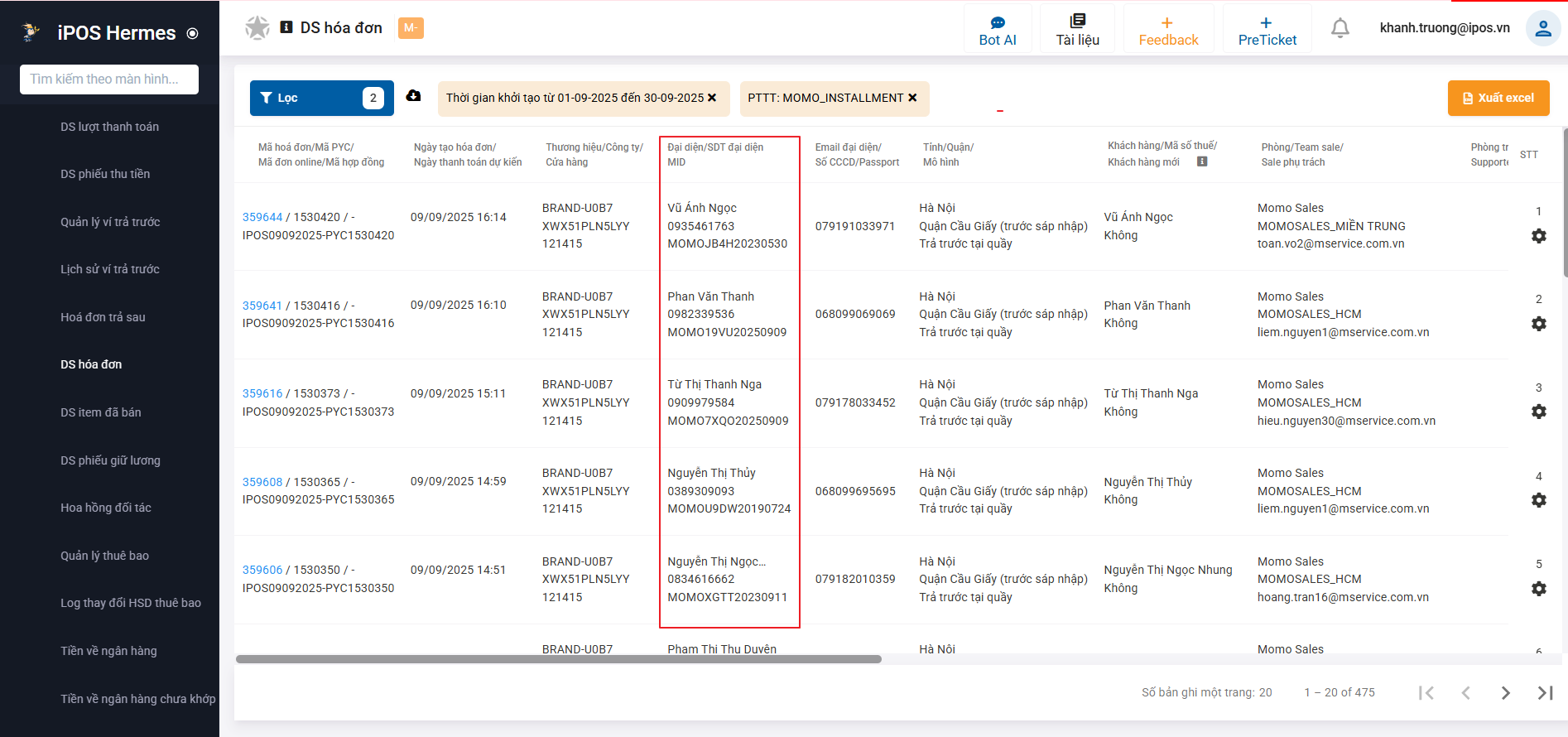Click the cloud download icon
This screenshot has width=1568, height=737.
(414, 96)
